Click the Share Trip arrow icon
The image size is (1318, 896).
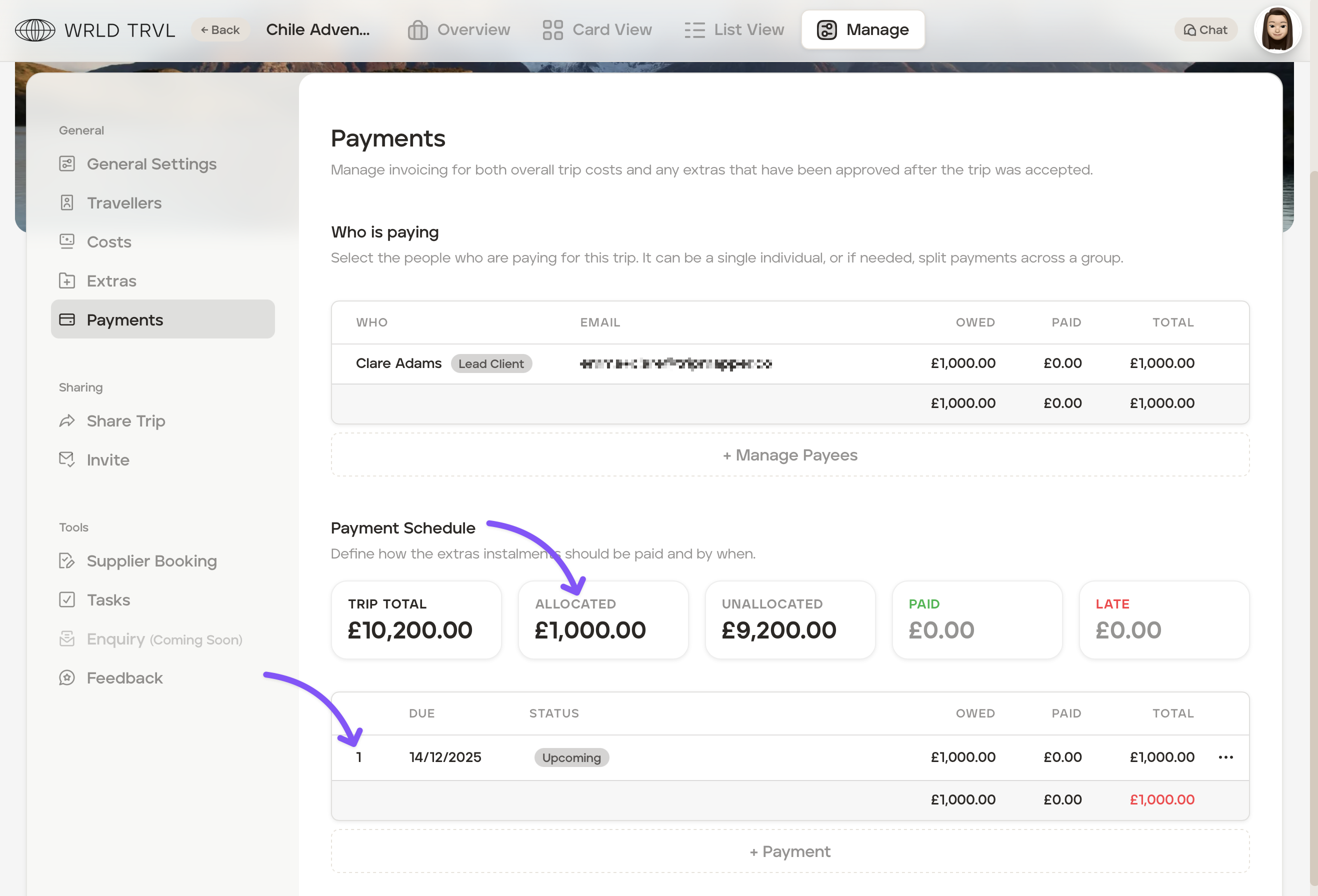tap(67, 421)
